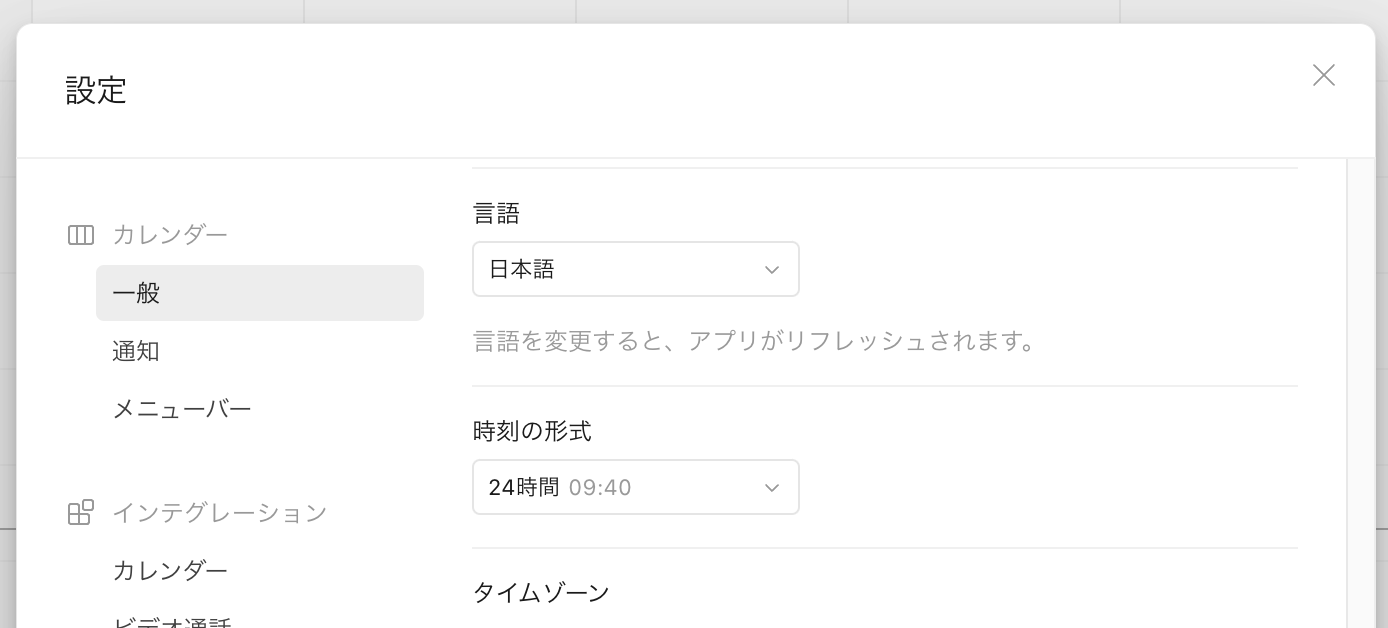
Task: Click the 時刻の形式 field label
Action: coord(532,431)
